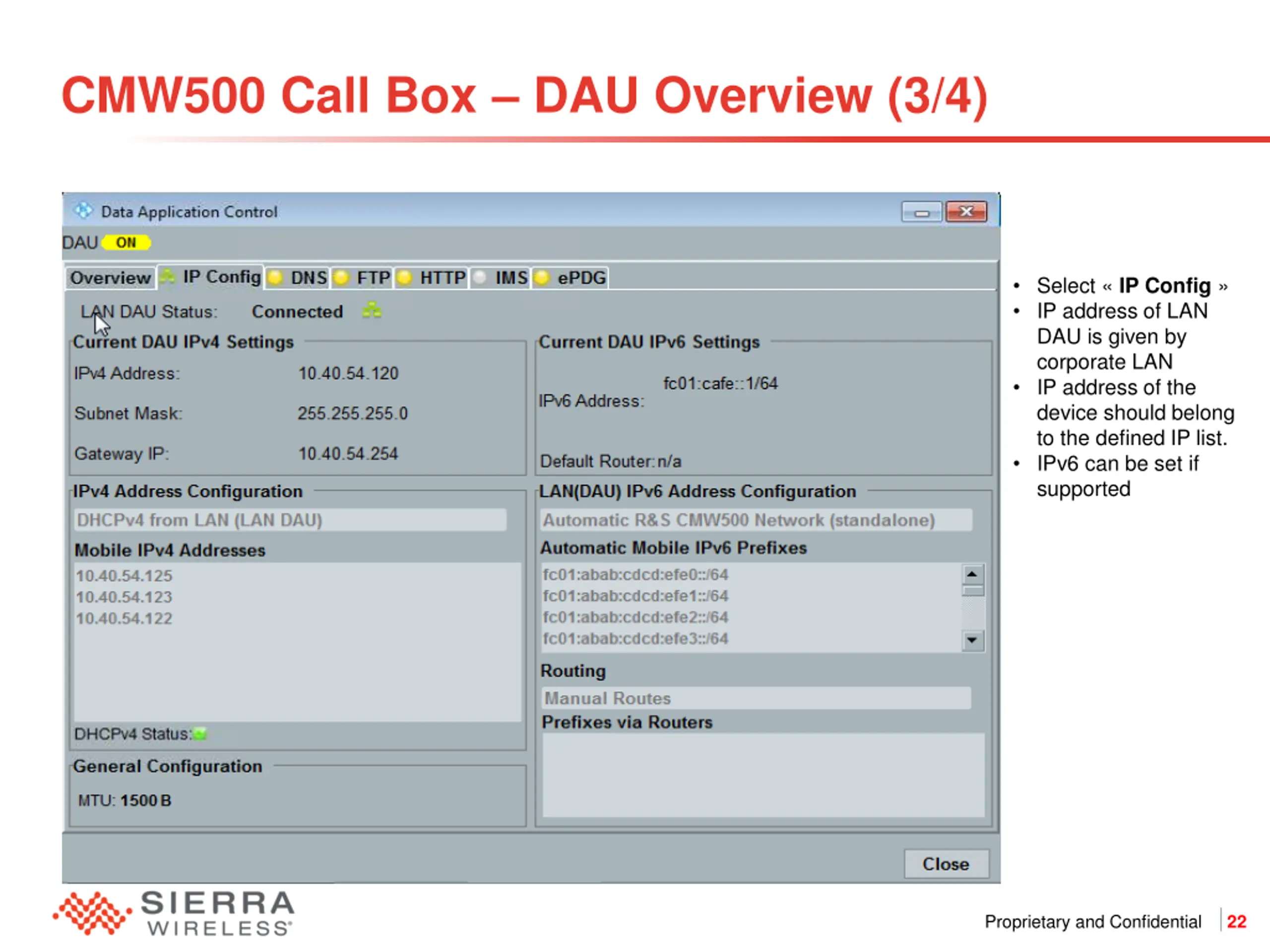This screenshot has width=1270, height=952.
Task: Click the yellow status dot on the HTTP tab
Action: click(405, 278)
